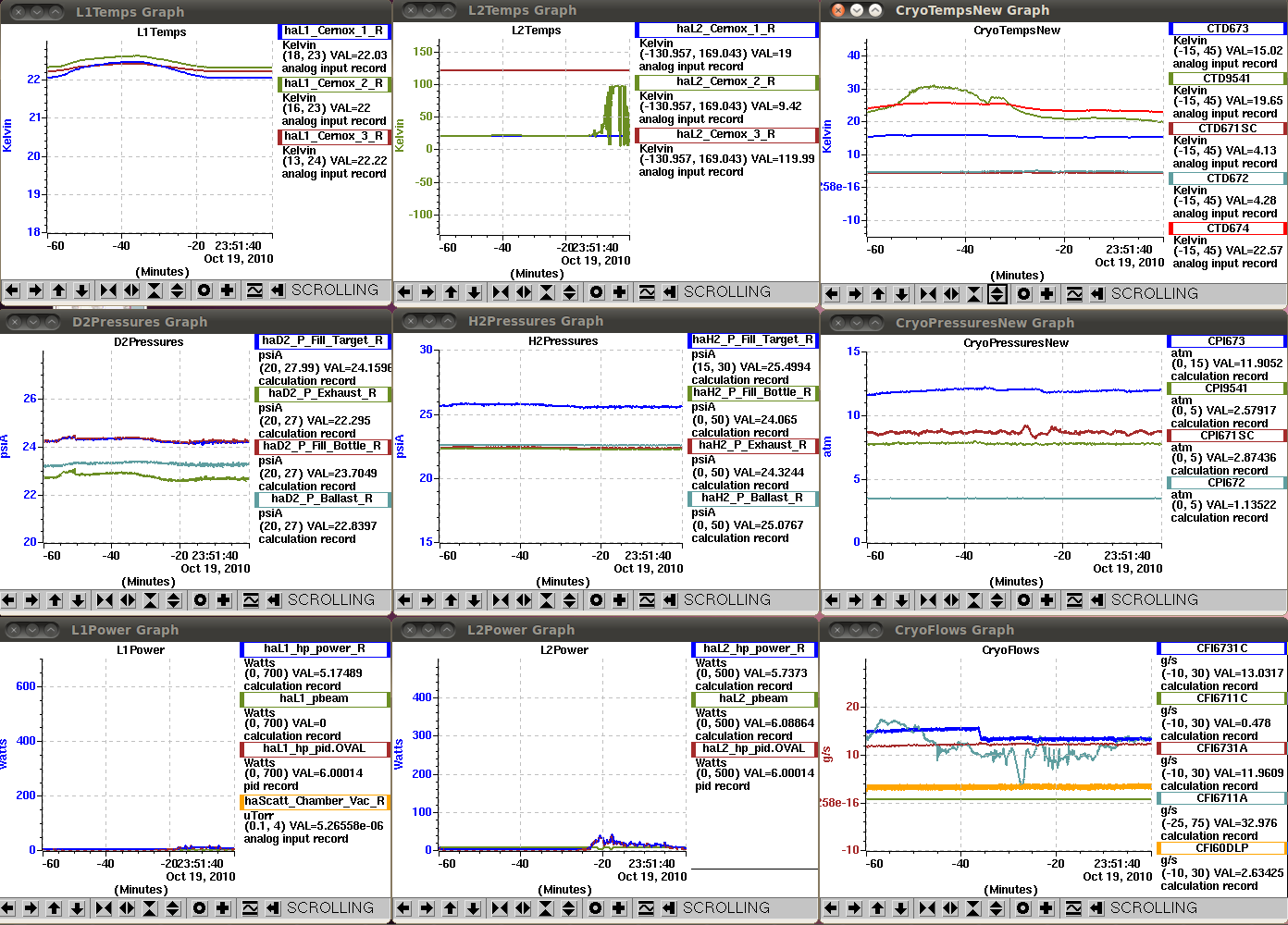Select the haL2_Cernox_3_R legend entry
The image size is (1288, 925).
click(726, 134)
